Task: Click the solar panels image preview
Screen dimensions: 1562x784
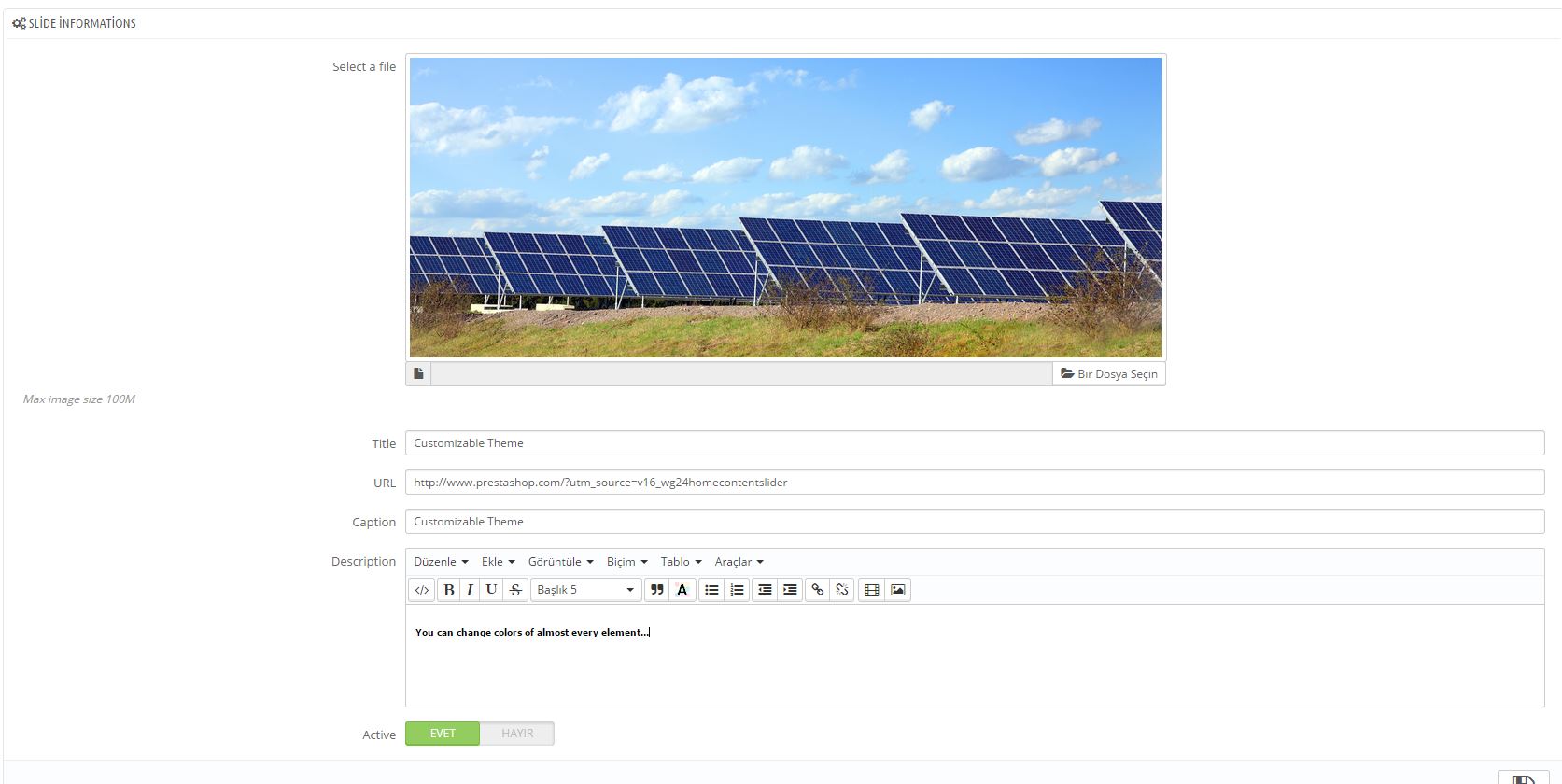Action: (786, 207)
